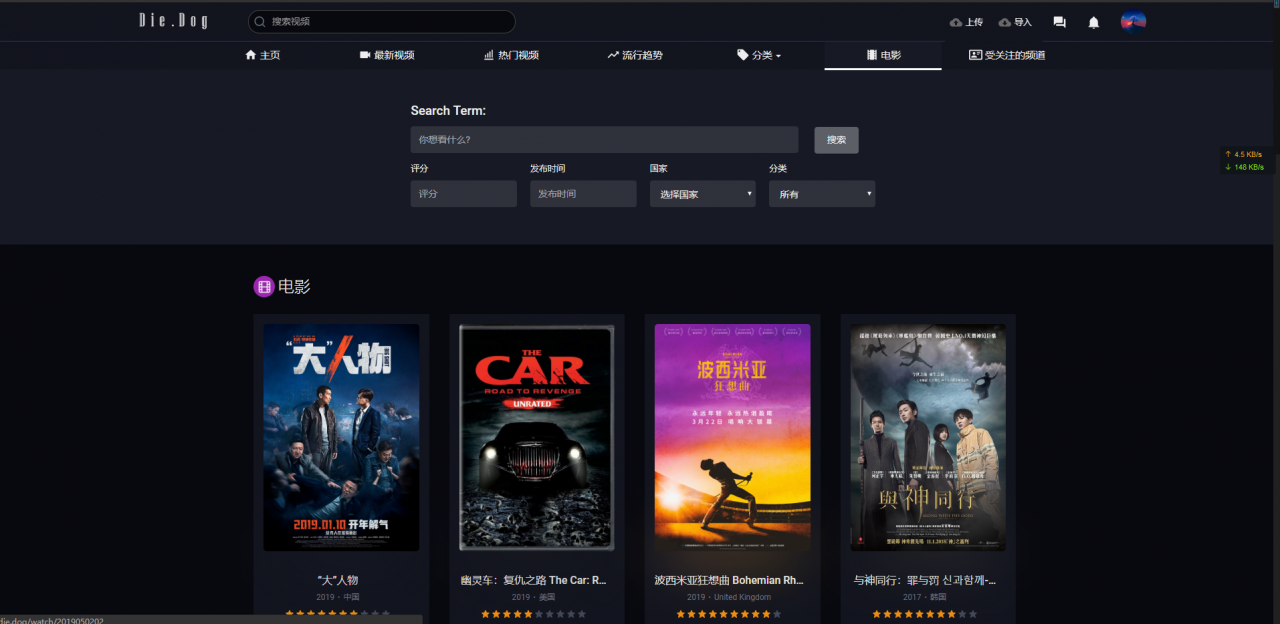The height and width of the screenshot is (624, 1280).
Task: Click the import cloud download icon
Action: (x=1005, y=22)
